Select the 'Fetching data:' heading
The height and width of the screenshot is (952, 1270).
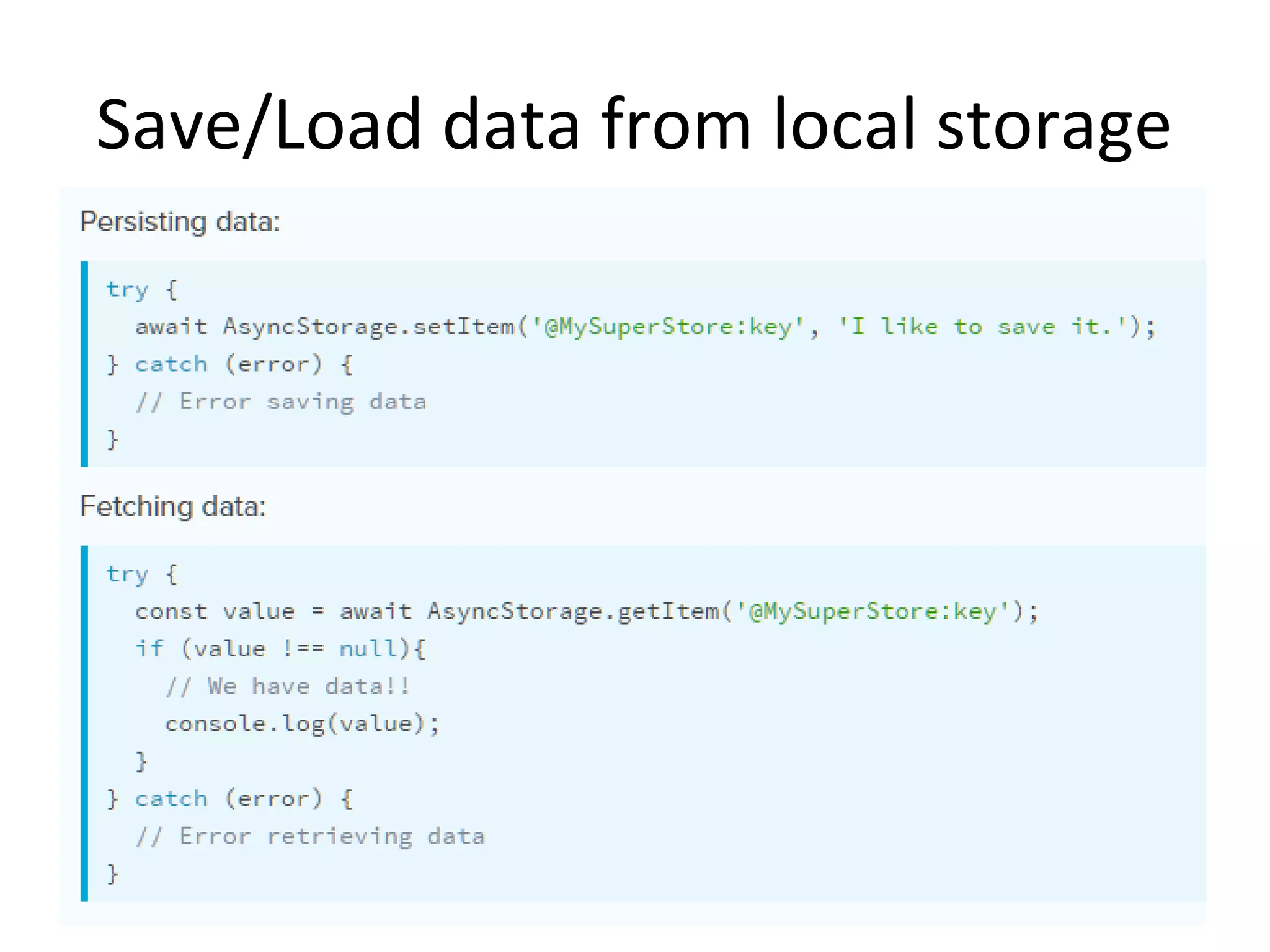coord(173,506)
